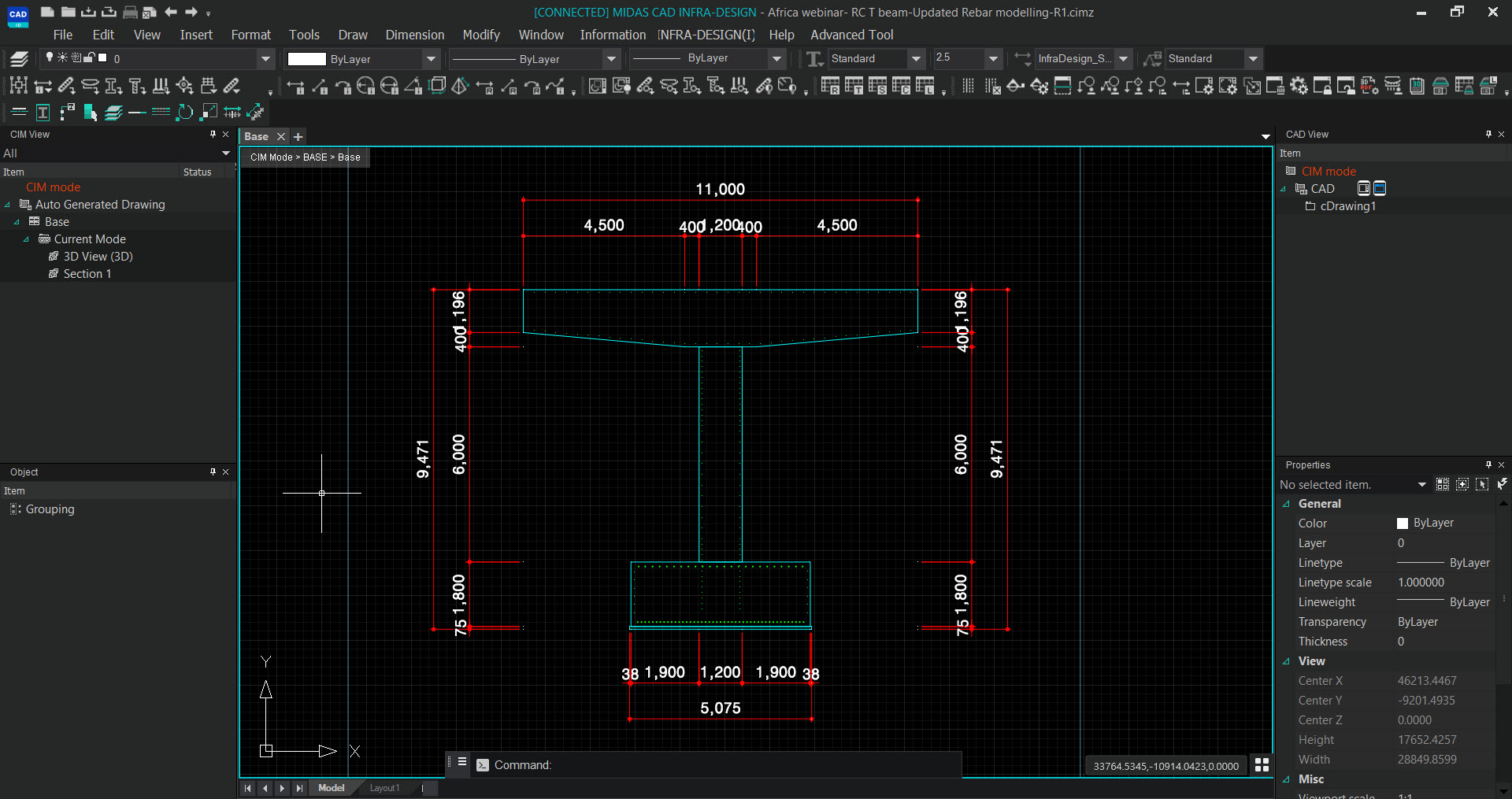Toggle pin on Properties panel

click(1488, 465)
